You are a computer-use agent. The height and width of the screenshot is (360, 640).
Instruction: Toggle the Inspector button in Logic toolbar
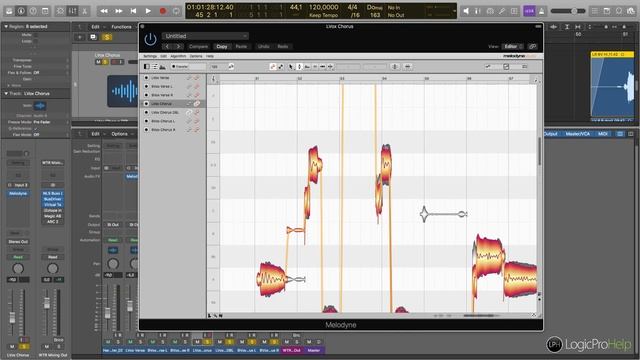click(20, 11)
